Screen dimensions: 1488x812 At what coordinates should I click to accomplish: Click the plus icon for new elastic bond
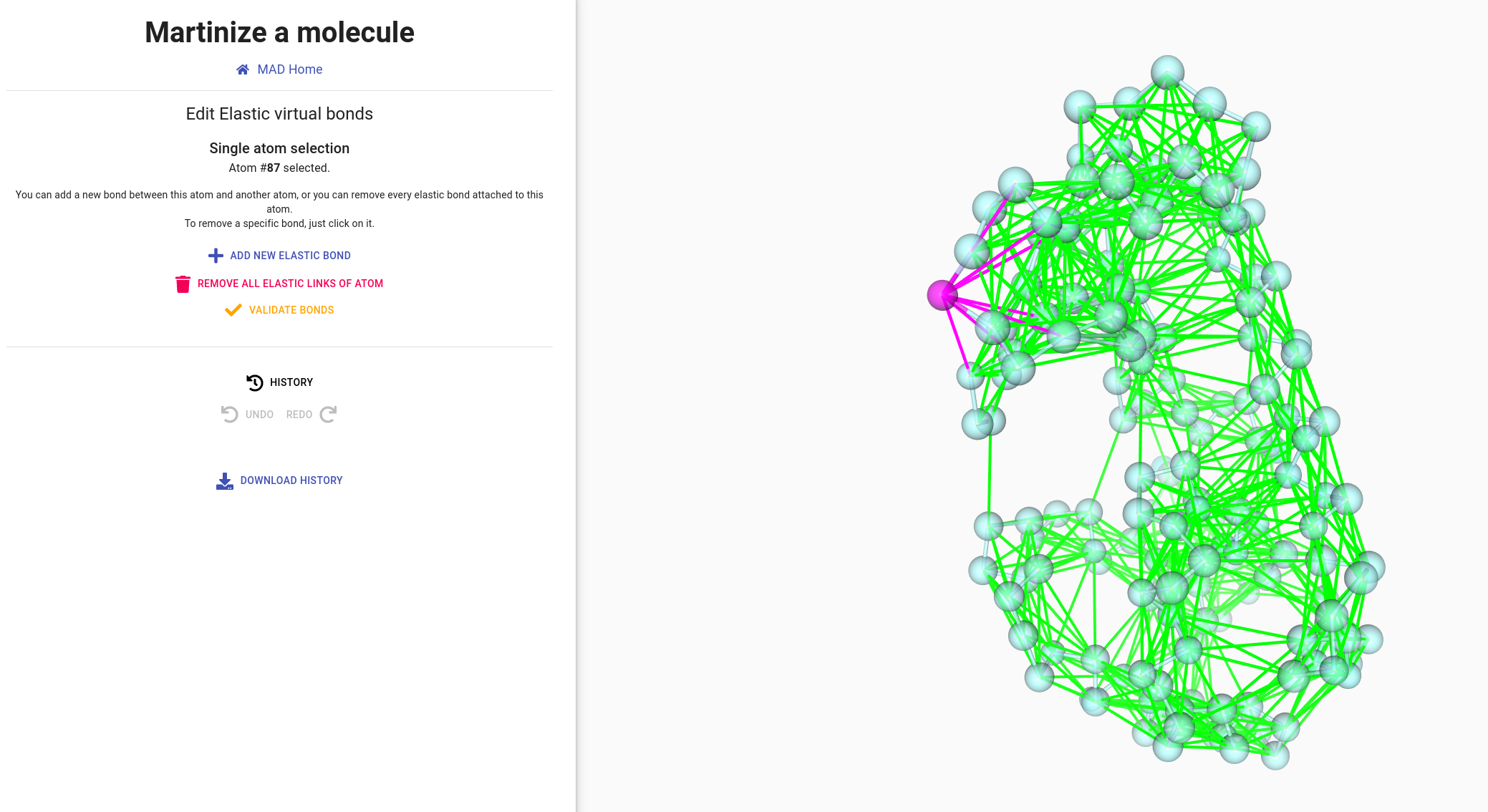[x=216, y=256]
